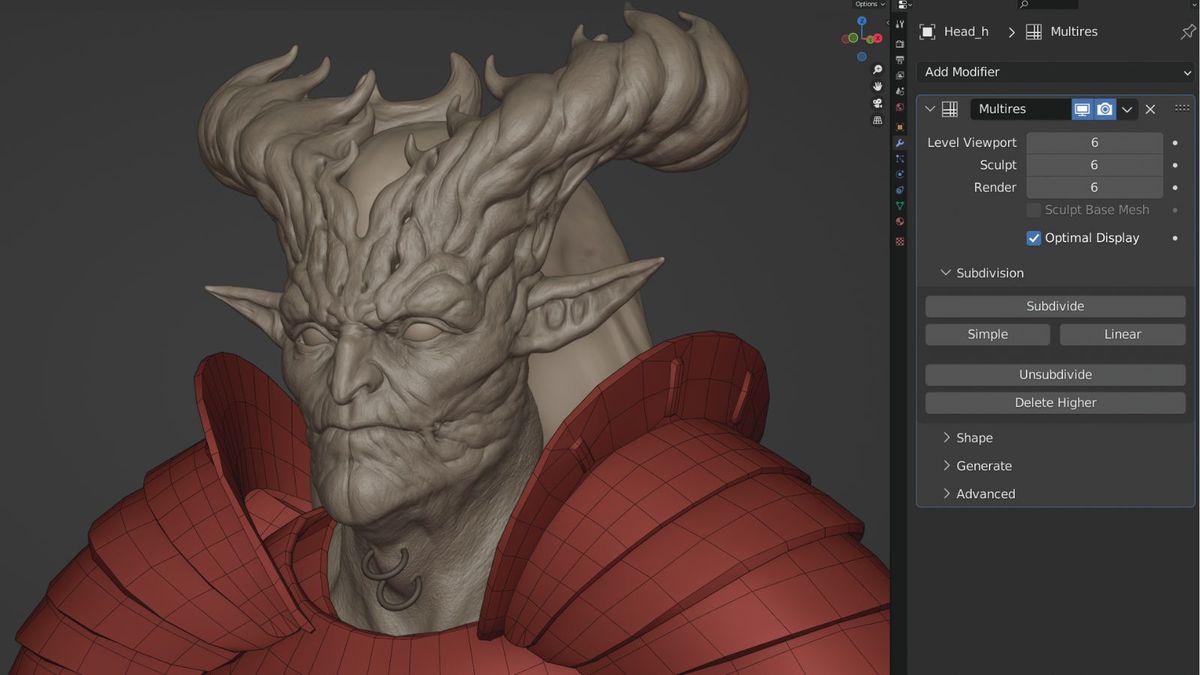The height and width of the screenshot is (675, 1200).
Task: Toggle camera view using the camera icon
Action: coord(877,103)
